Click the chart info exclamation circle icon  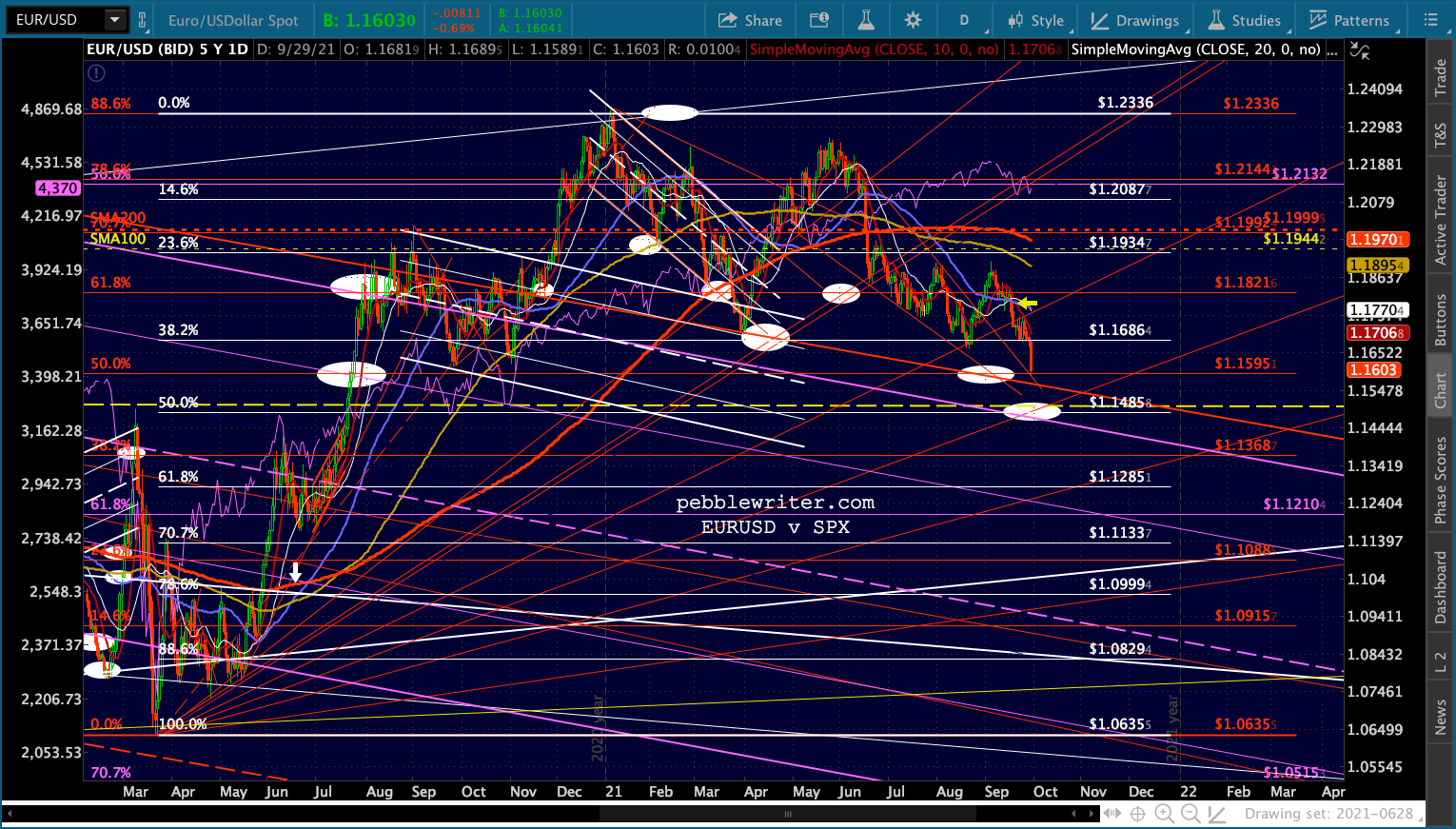click(96, 72)
